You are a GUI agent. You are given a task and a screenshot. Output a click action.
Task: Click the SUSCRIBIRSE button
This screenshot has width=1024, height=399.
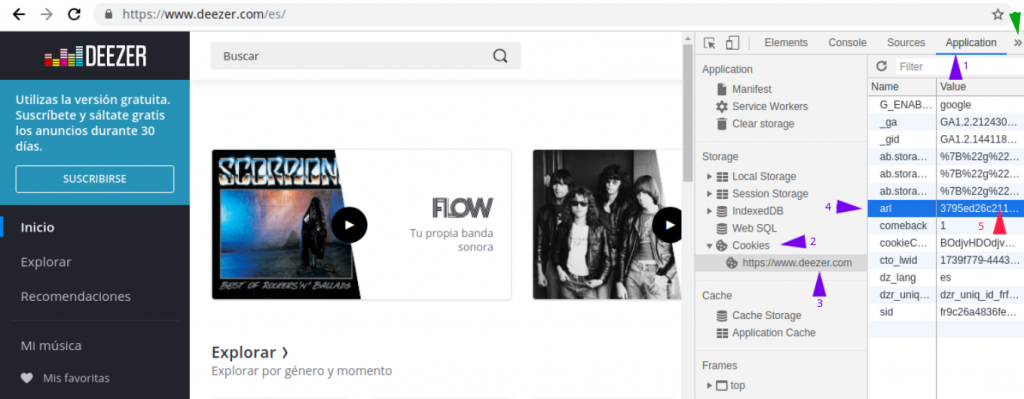tap(95, 179)
